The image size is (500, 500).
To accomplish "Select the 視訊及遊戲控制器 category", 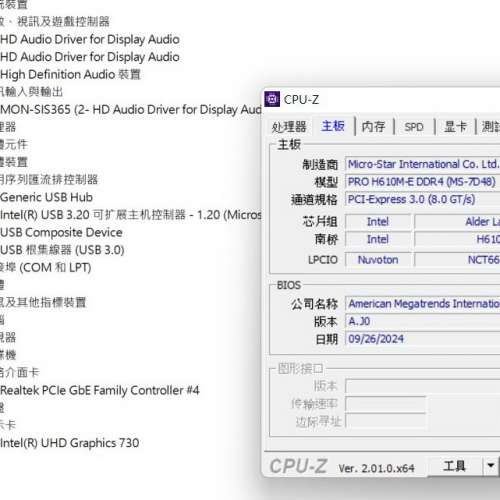I will 55,22.
